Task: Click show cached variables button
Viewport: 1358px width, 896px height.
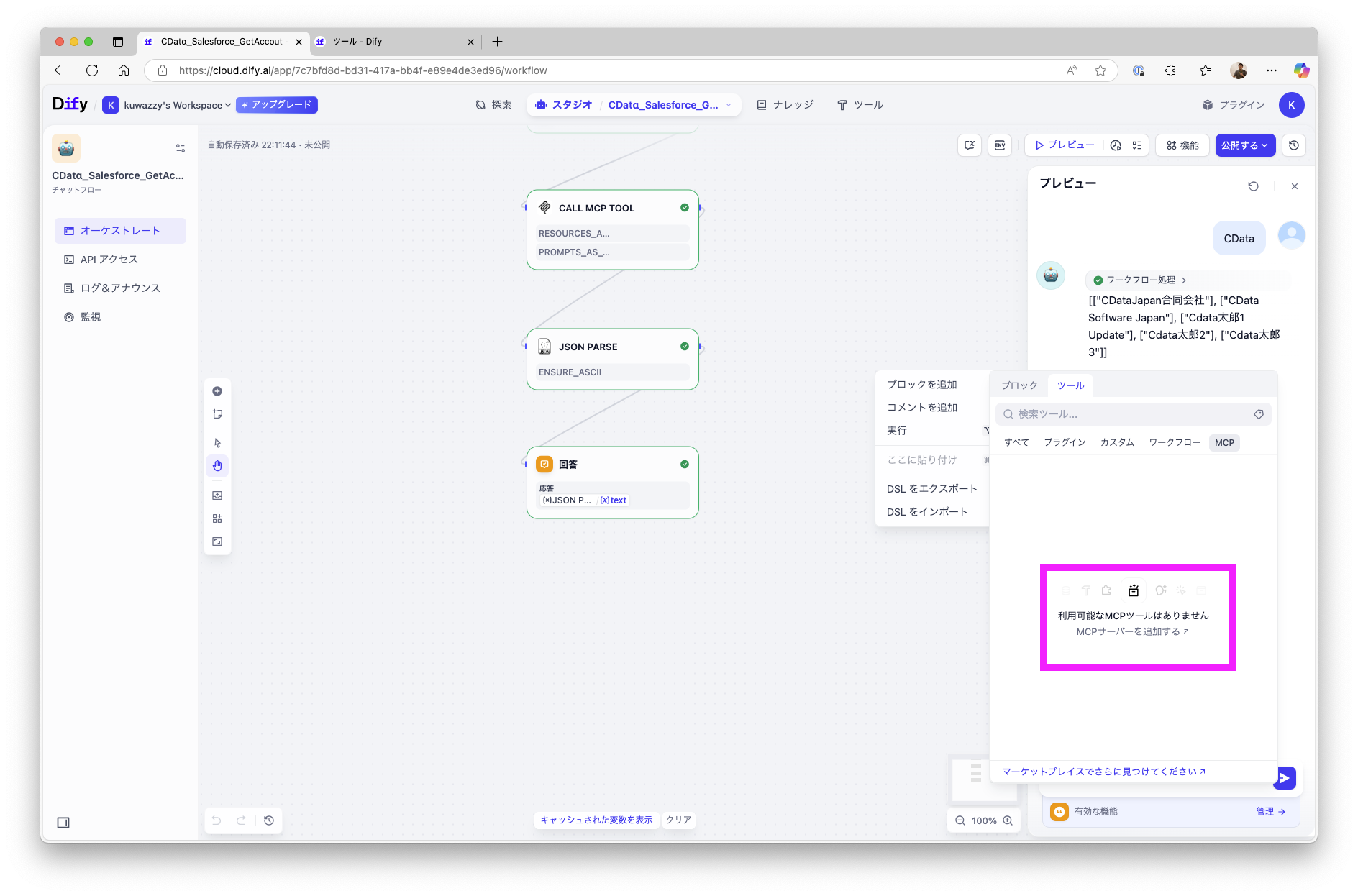Action: [x=596, y=820]
